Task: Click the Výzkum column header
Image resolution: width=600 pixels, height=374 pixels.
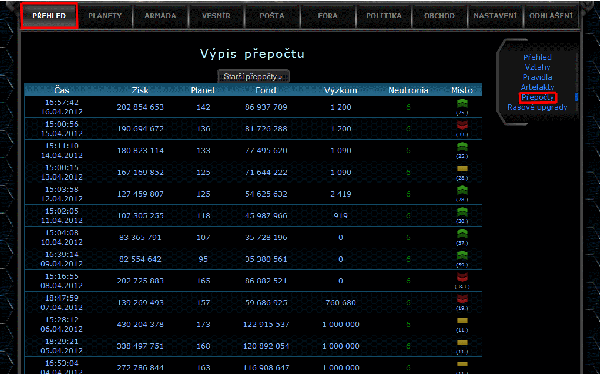Action: pyautogui.click(x=341, y=90)
